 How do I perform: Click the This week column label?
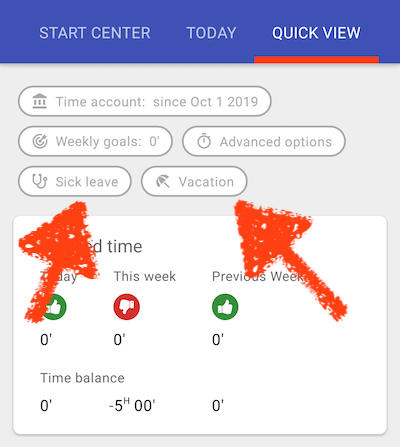point(145,276)
